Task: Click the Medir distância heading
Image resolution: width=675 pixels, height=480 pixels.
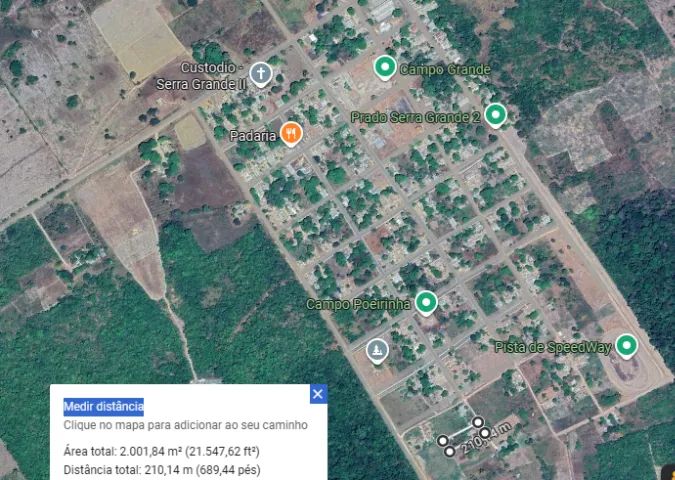Action: [104, 406]
